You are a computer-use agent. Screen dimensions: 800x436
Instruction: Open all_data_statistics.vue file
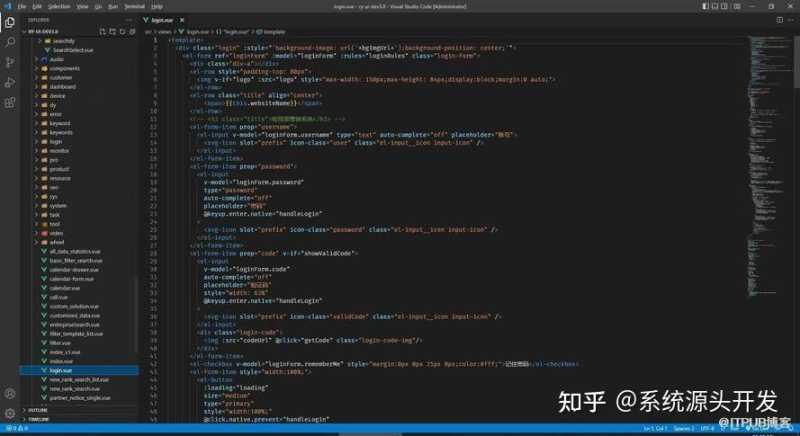[x=74, y=251]
